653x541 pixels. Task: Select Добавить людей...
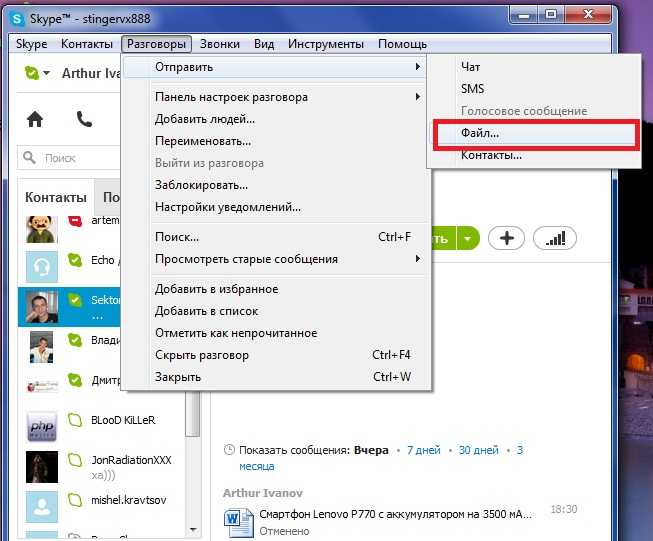(277, 119)
